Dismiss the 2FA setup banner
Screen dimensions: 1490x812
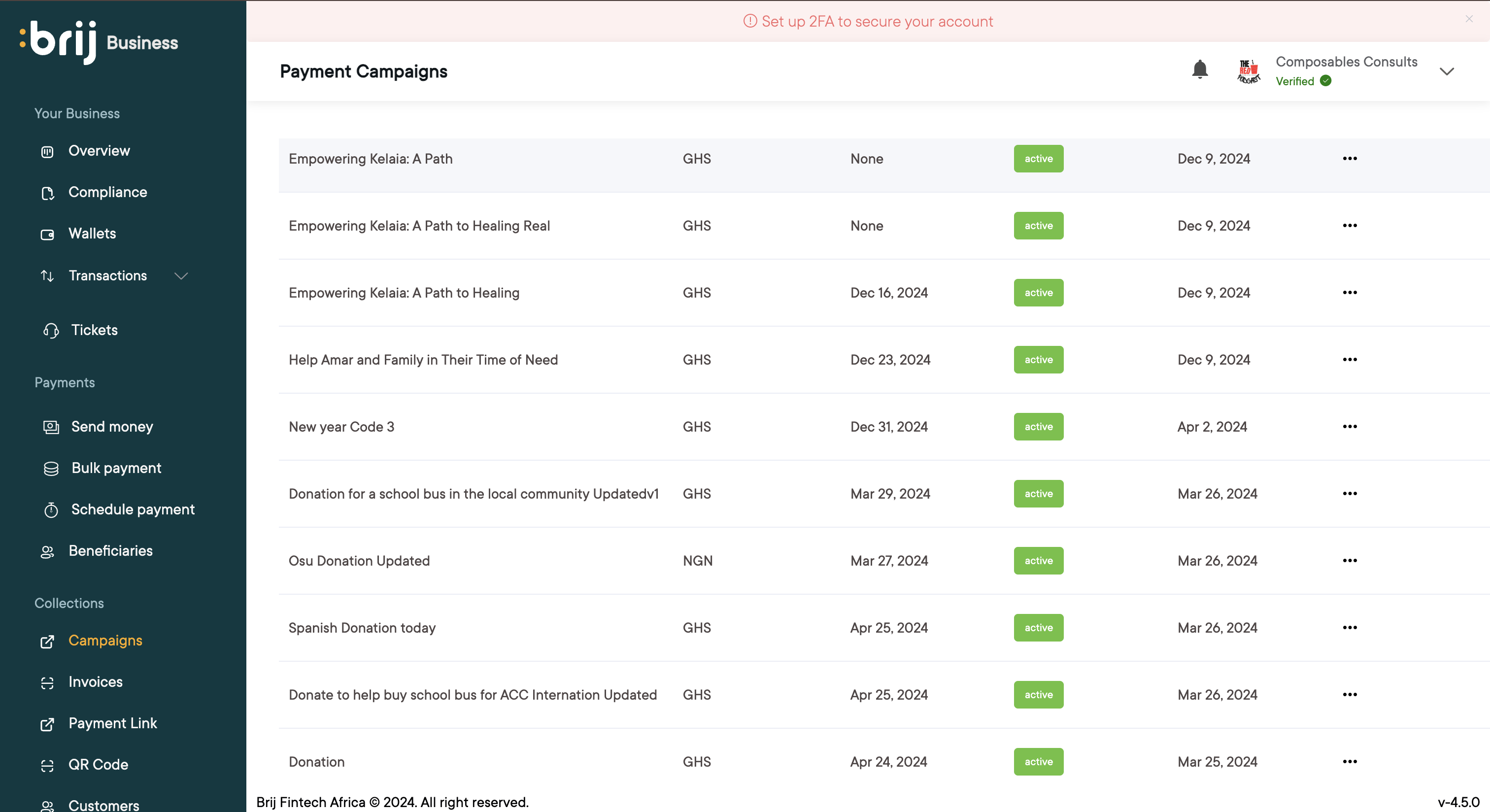tap(1469, 19)
